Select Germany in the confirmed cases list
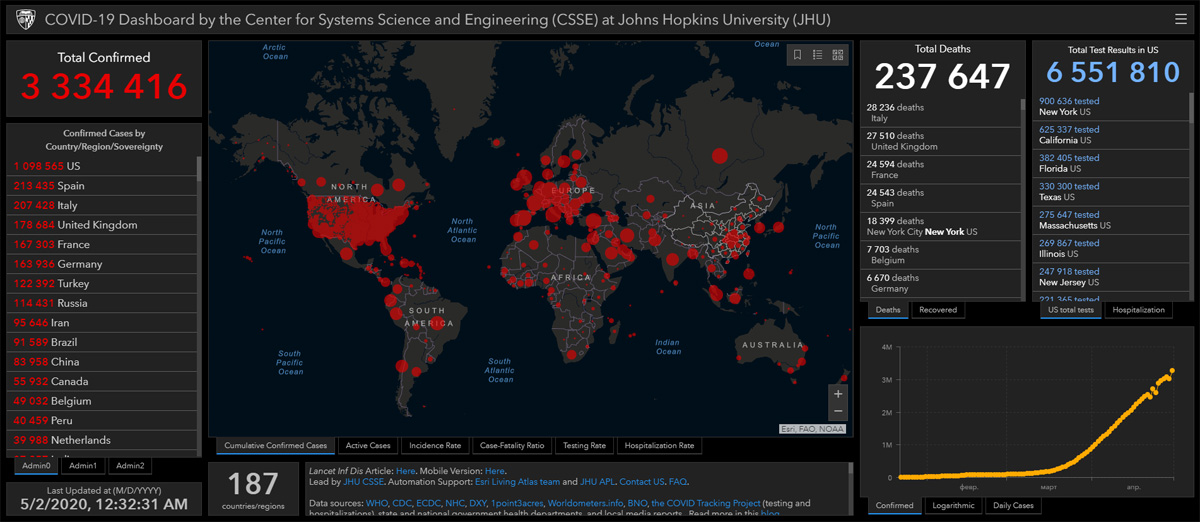The width and height of the screenshot is (1200, 522). [103, 264]
